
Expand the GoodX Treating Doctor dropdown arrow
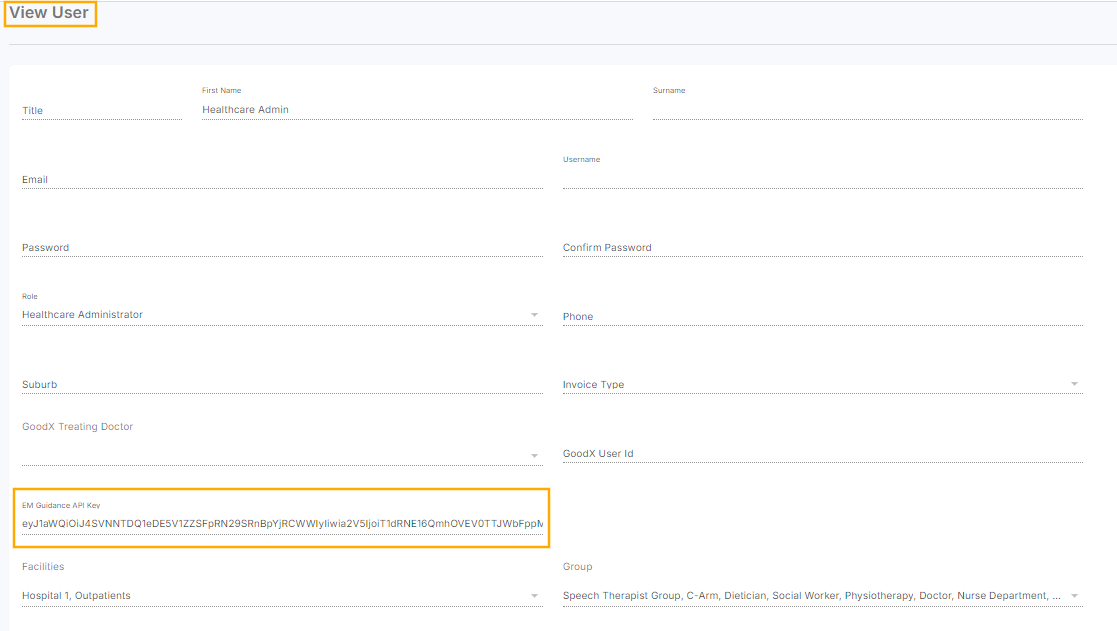tap(535, 456)
